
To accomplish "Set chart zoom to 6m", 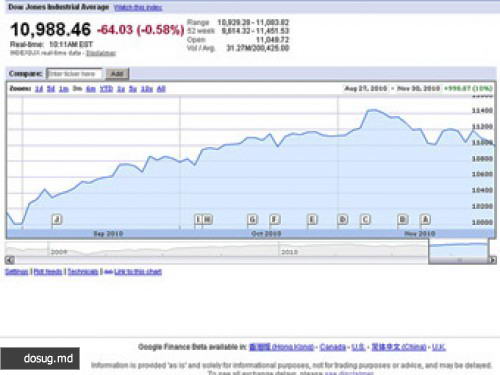I will click(x=91, y=89).
